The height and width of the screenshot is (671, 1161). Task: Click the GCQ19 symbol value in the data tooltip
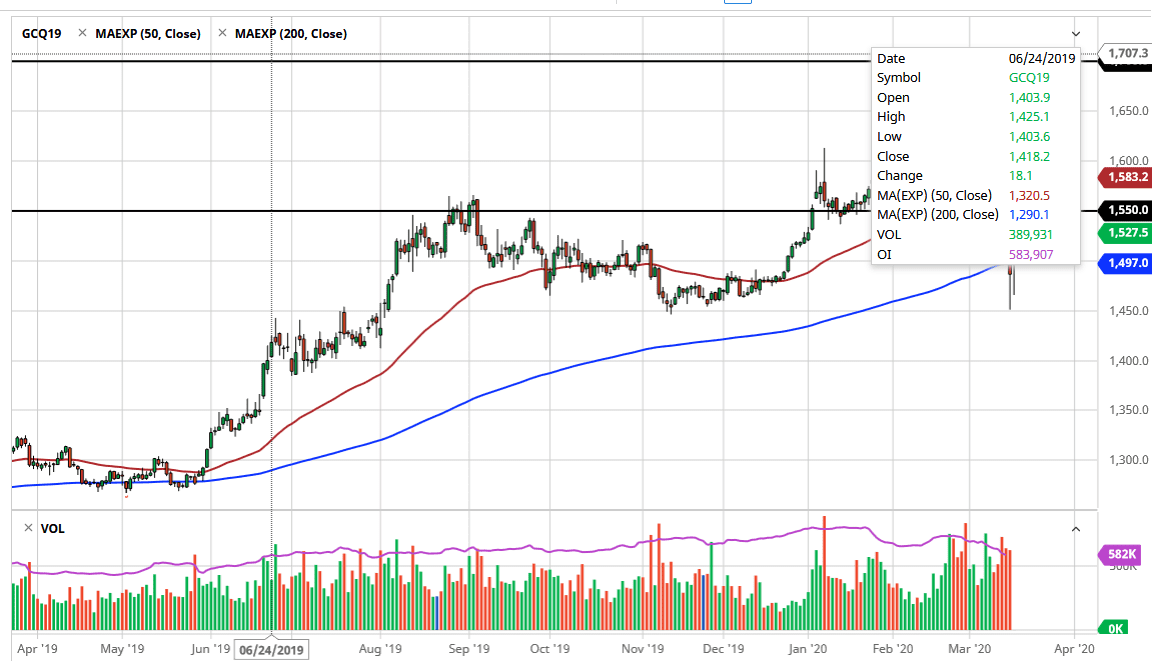(1028, 78)
